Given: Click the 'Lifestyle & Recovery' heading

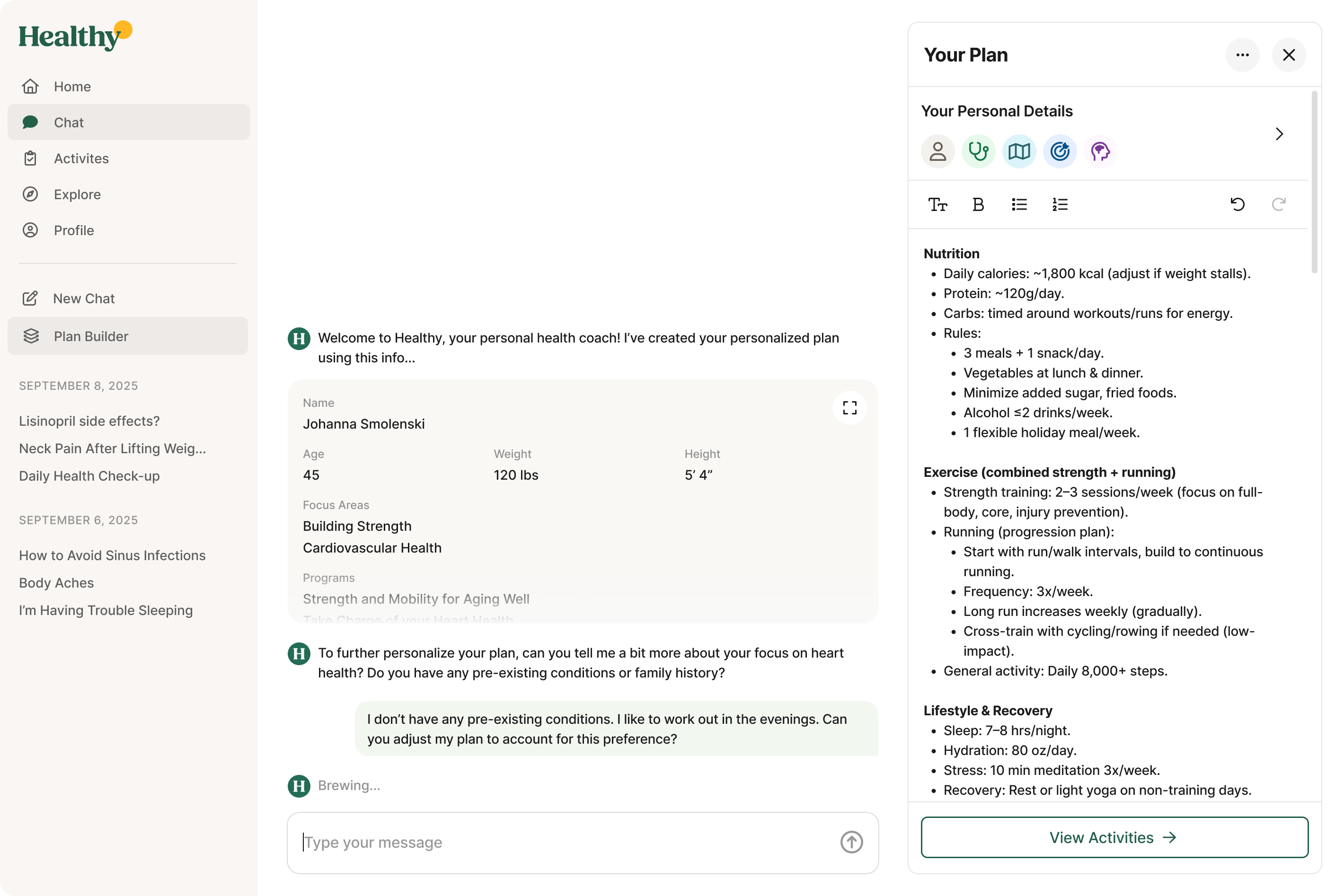Looking at the screenshot, I should (x=988, y=710).
